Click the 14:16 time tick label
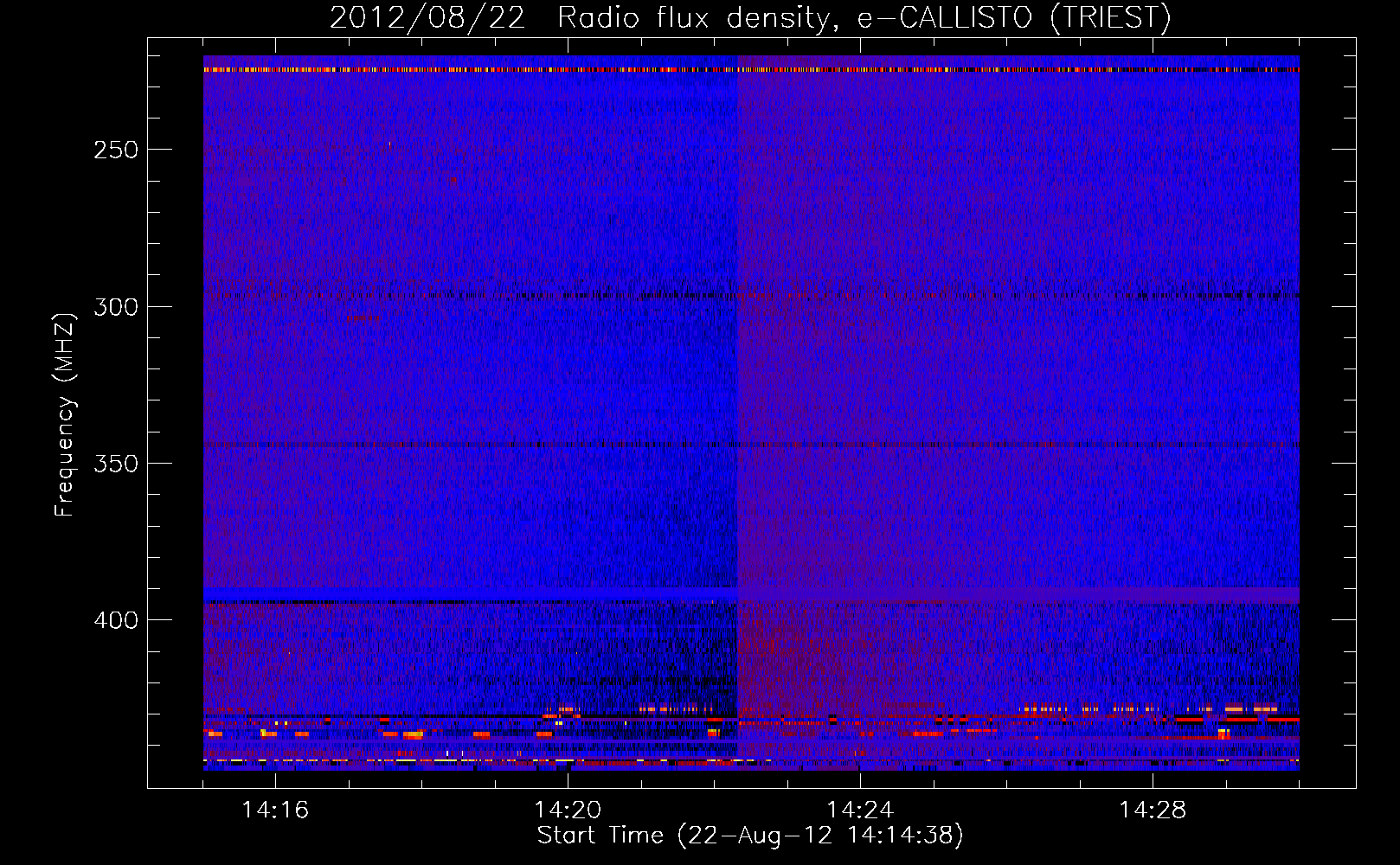Screen dimensions: 1400x865 point(275,811)
